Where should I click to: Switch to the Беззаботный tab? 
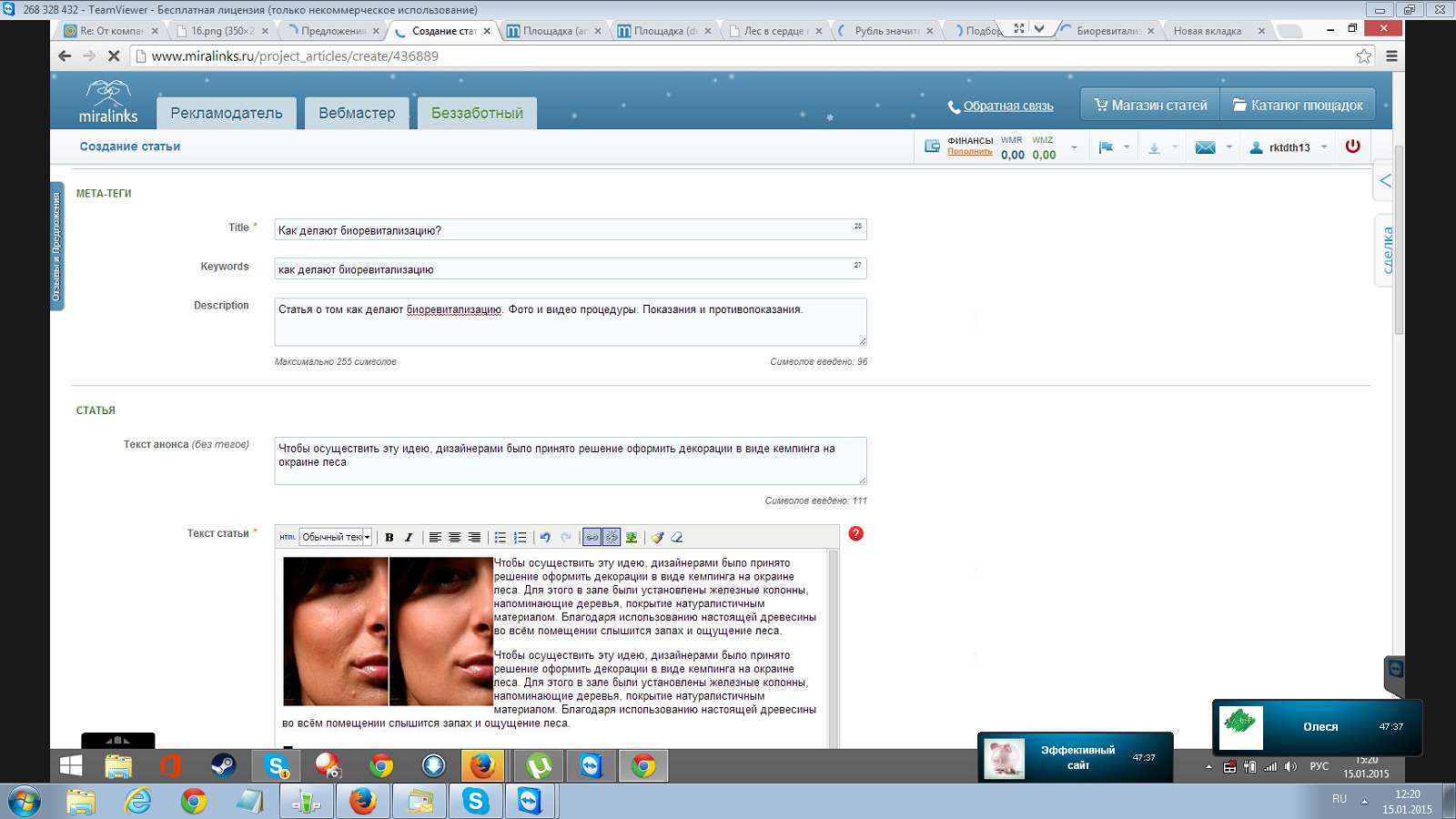click(477, 113)
